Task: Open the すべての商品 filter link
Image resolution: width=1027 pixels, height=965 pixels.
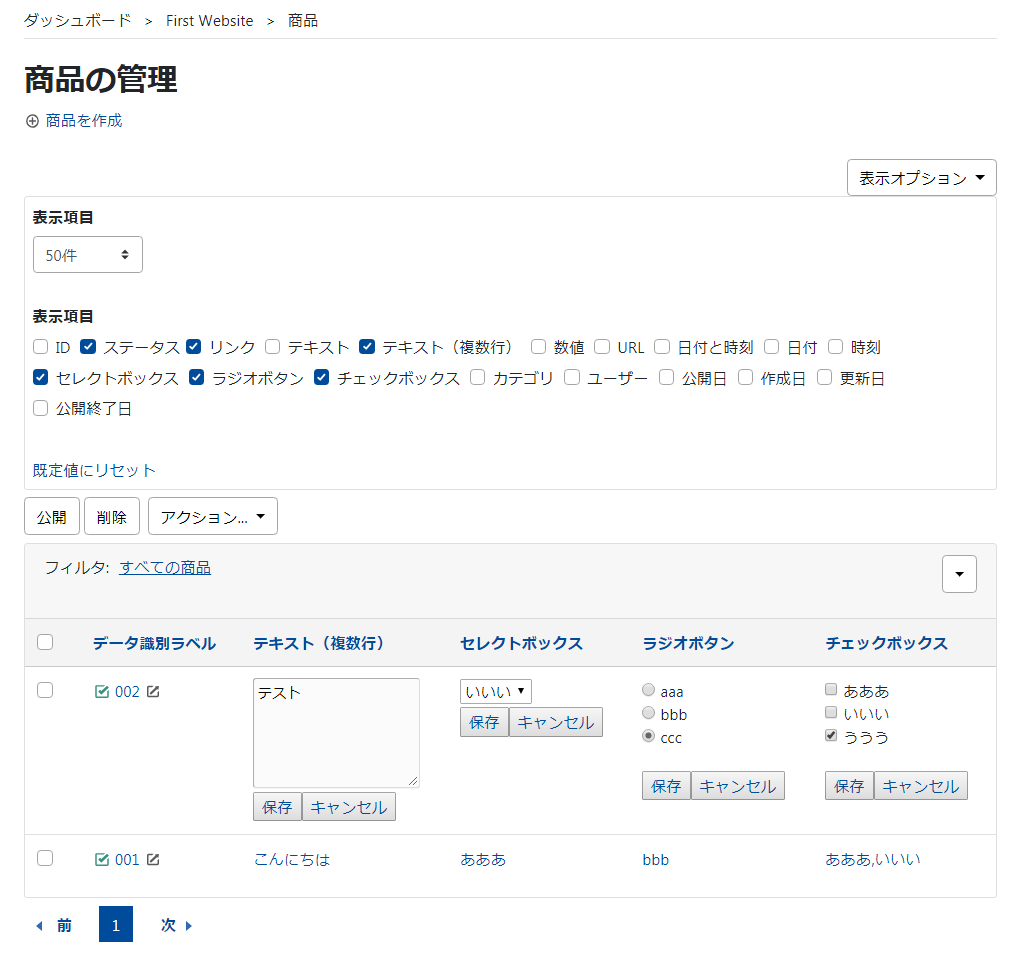Action: [x=165, y=567]
